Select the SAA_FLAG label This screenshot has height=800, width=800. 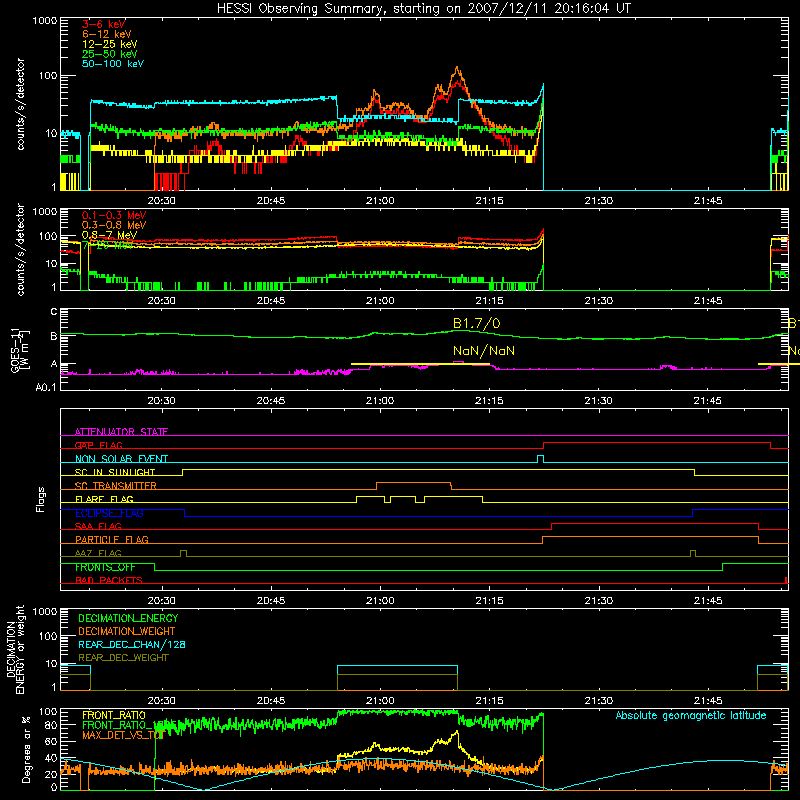(98, 526)
